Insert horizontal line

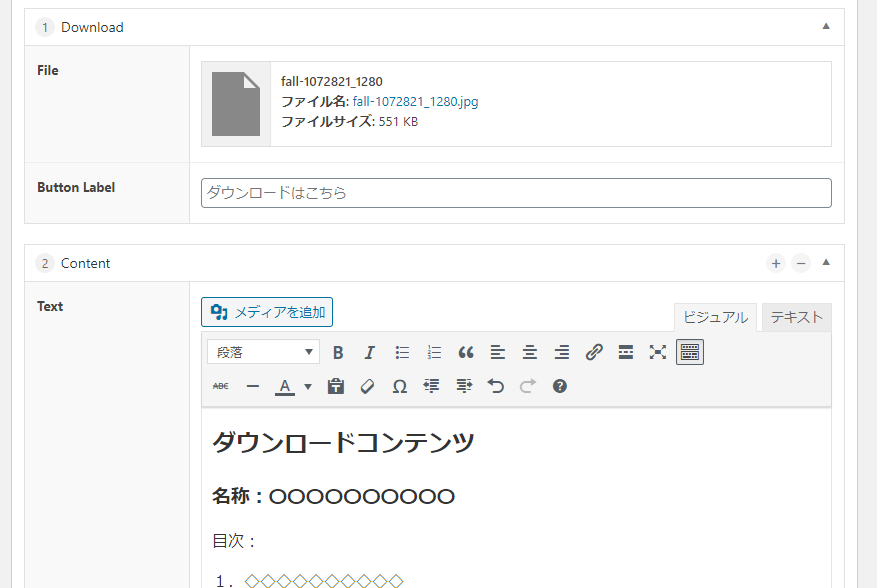point(253,386)
